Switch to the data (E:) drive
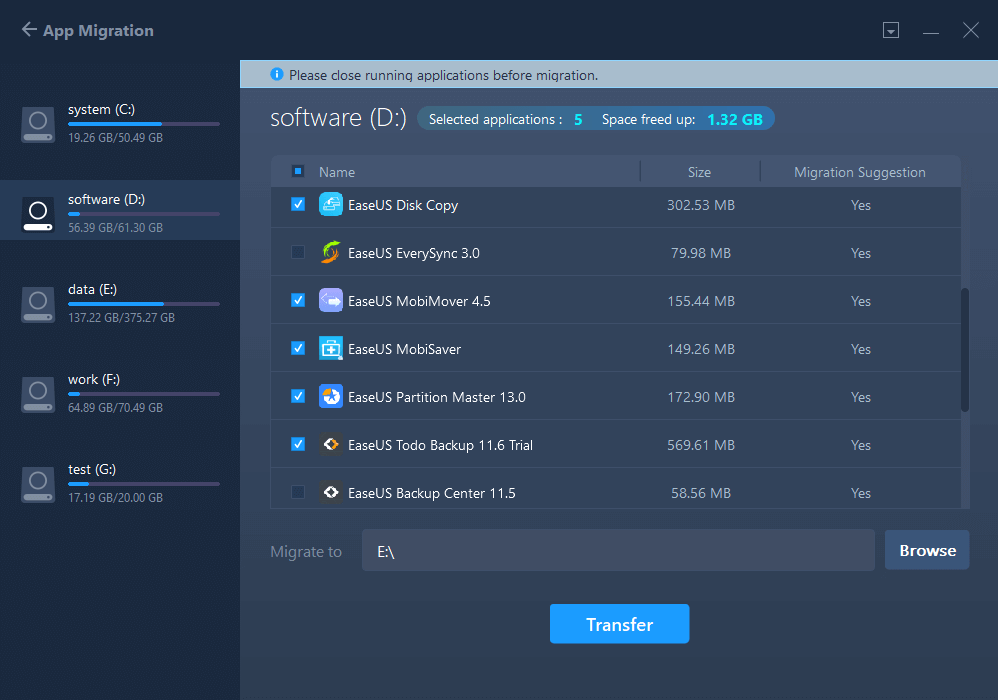Image resolution: width=998 pixels, height=700 pixels. [120, 303]
